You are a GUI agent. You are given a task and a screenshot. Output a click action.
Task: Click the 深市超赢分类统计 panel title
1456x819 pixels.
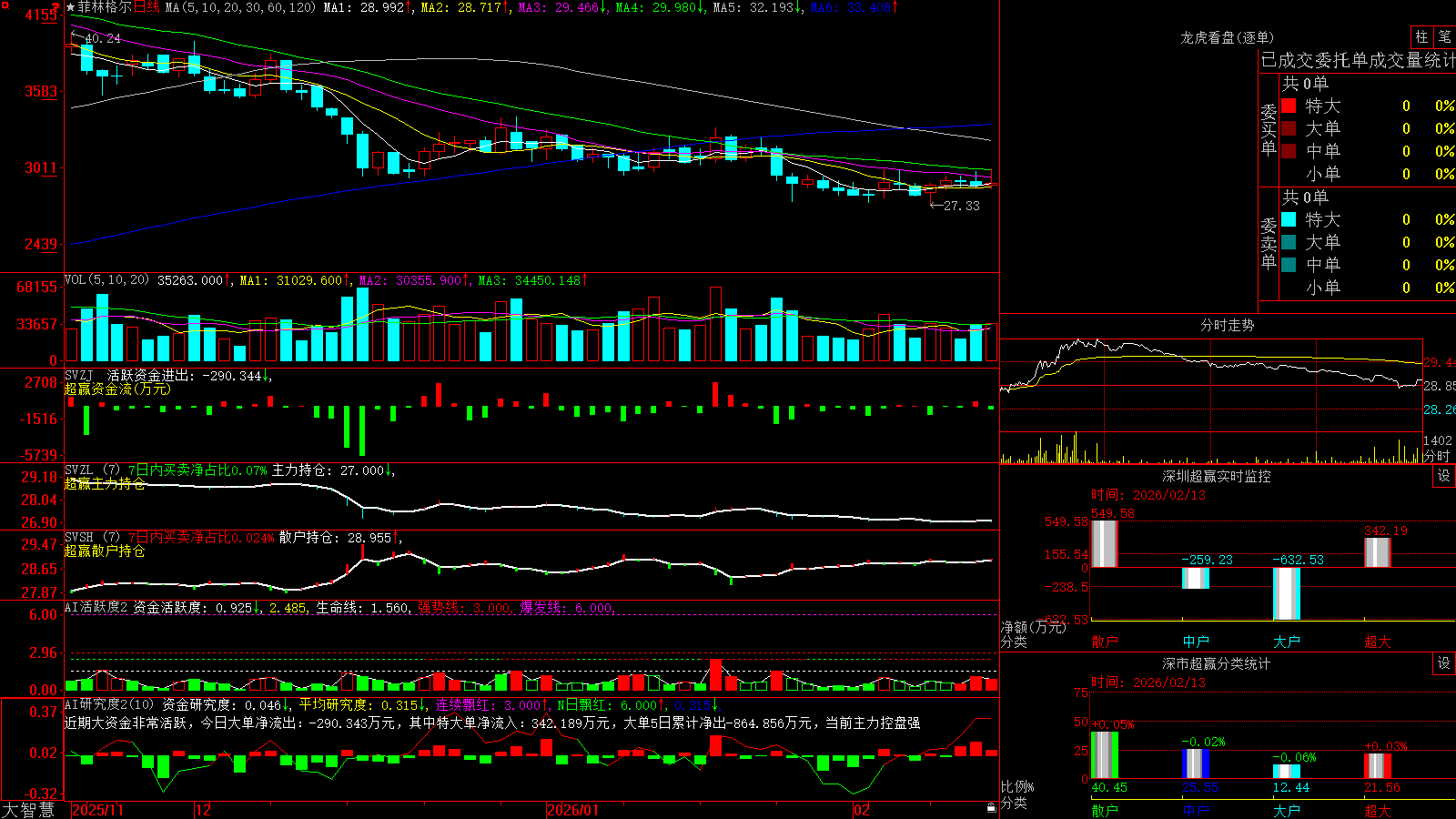(x=1217, y=663)
